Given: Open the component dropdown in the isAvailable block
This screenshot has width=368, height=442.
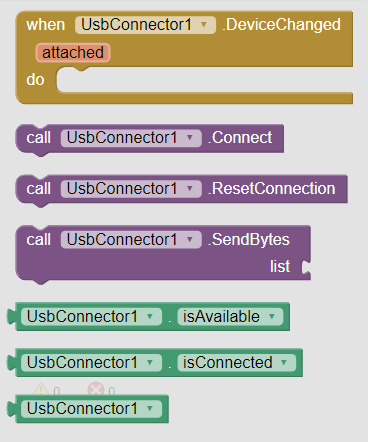Looking at the screenshot, I should [x=91, y=316].
